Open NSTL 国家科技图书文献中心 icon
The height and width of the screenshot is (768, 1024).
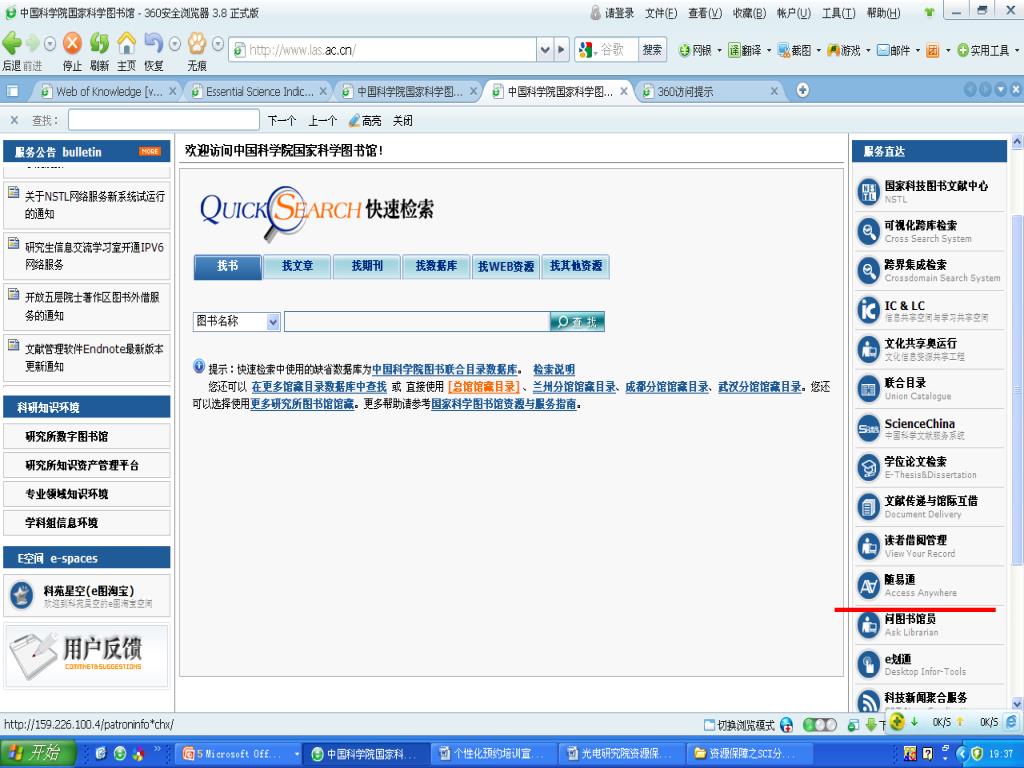869,192
